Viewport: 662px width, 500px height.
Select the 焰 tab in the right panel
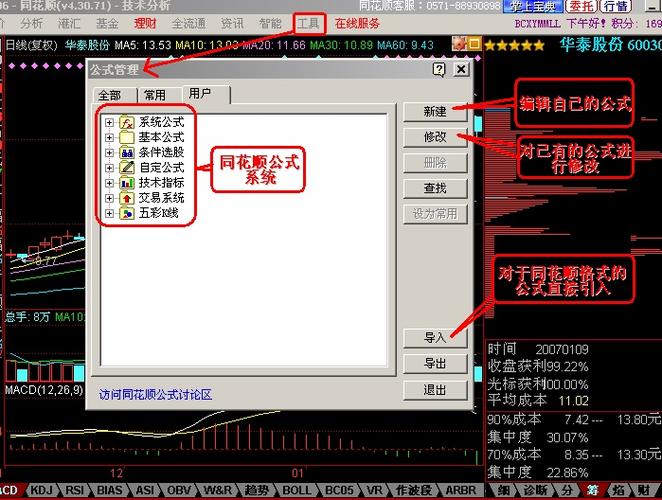(619, 490)
